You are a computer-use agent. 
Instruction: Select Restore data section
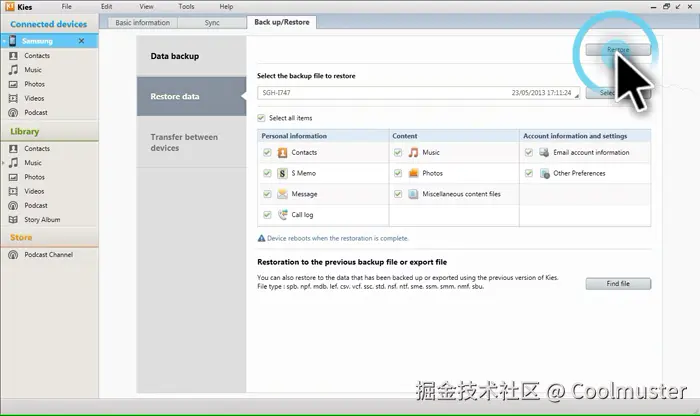coord(192,96)
